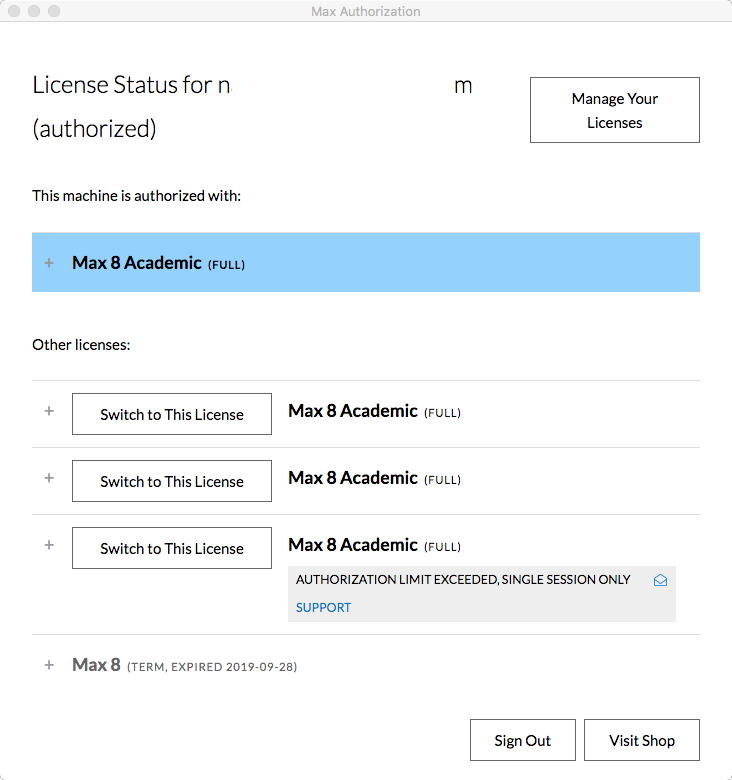Expand the third Max 8 Academic other license
The width and height of the screenshot is (732, 780).
pyautogui.click(x=49, y=545)
